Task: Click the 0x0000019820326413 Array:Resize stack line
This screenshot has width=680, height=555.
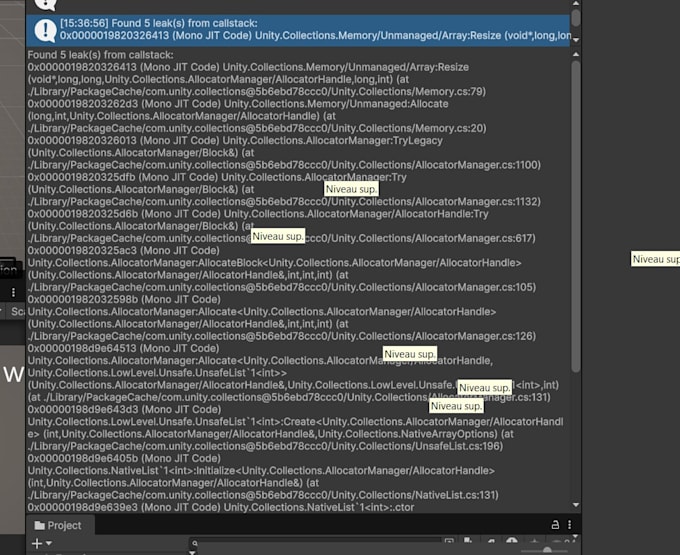Action: pos(248,67)
